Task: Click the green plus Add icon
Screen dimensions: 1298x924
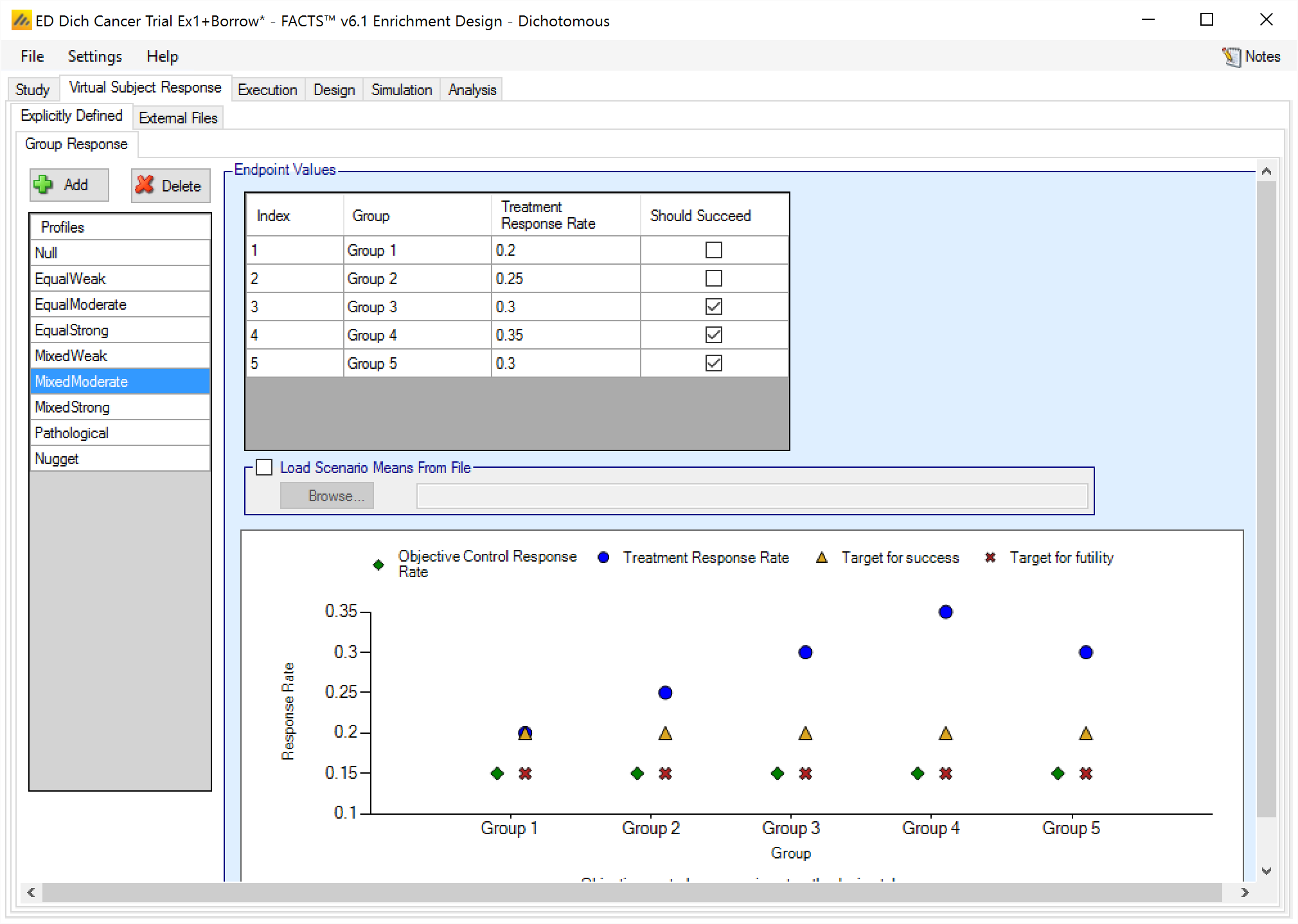Action: point(44,185)
